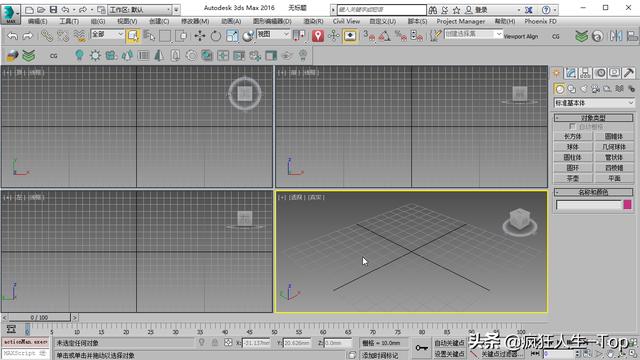Click the Align tool icon

(632, 36)
